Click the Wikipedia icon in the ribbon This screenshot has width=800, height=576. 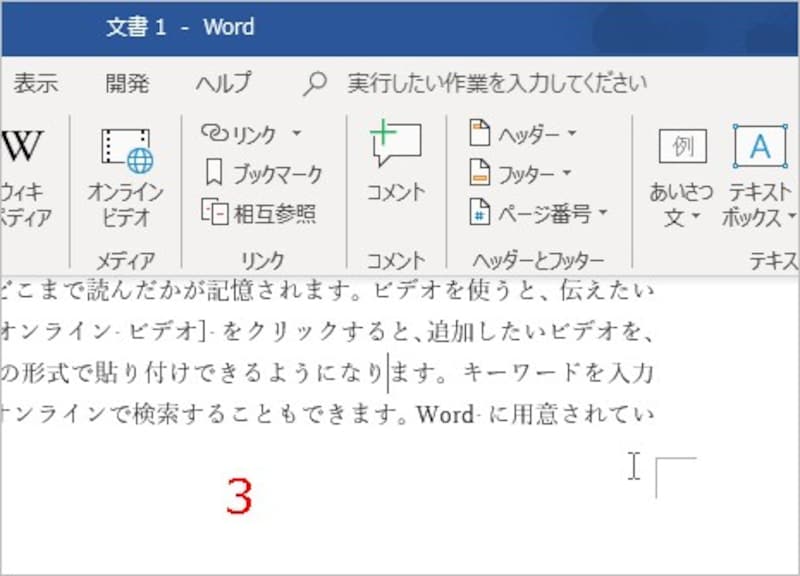click(x=21, y=146)
